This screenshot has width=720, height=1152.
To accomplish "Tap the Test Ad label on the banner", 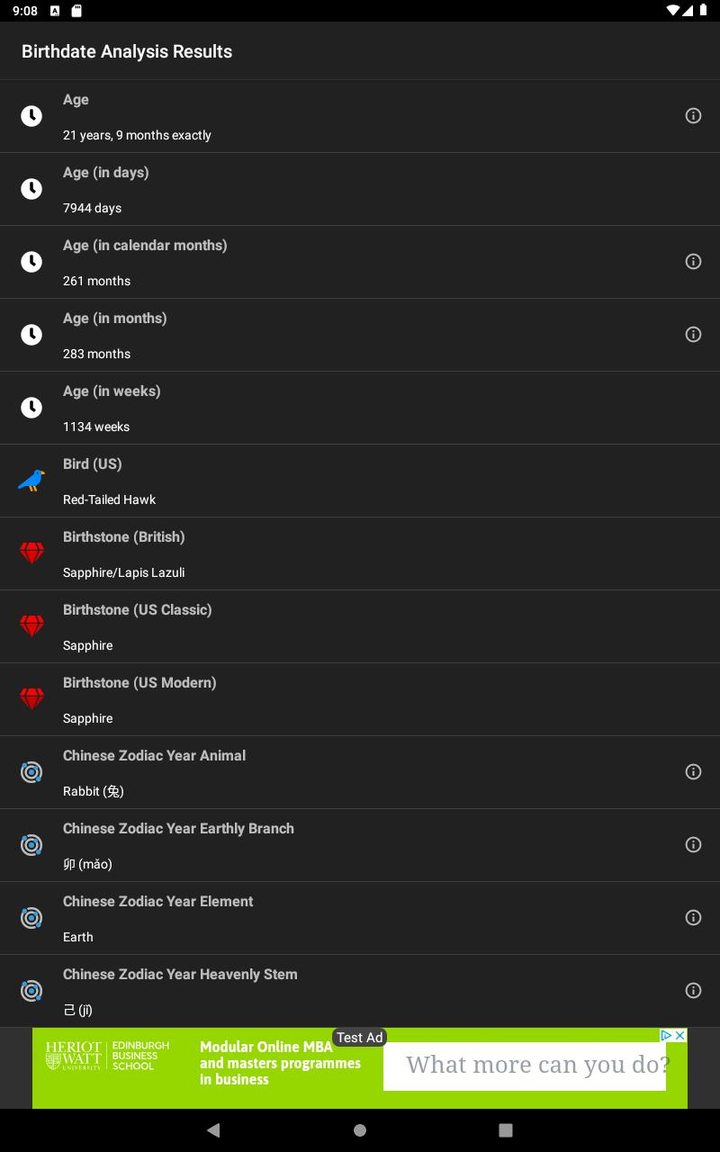I will coord(359,1037).
